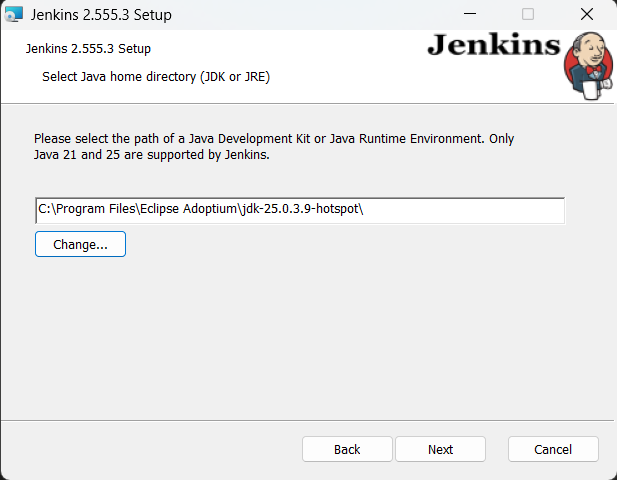
Task: Click the window title 'Jenkins 2.555.3 Setup'
Action: [101, 15]
